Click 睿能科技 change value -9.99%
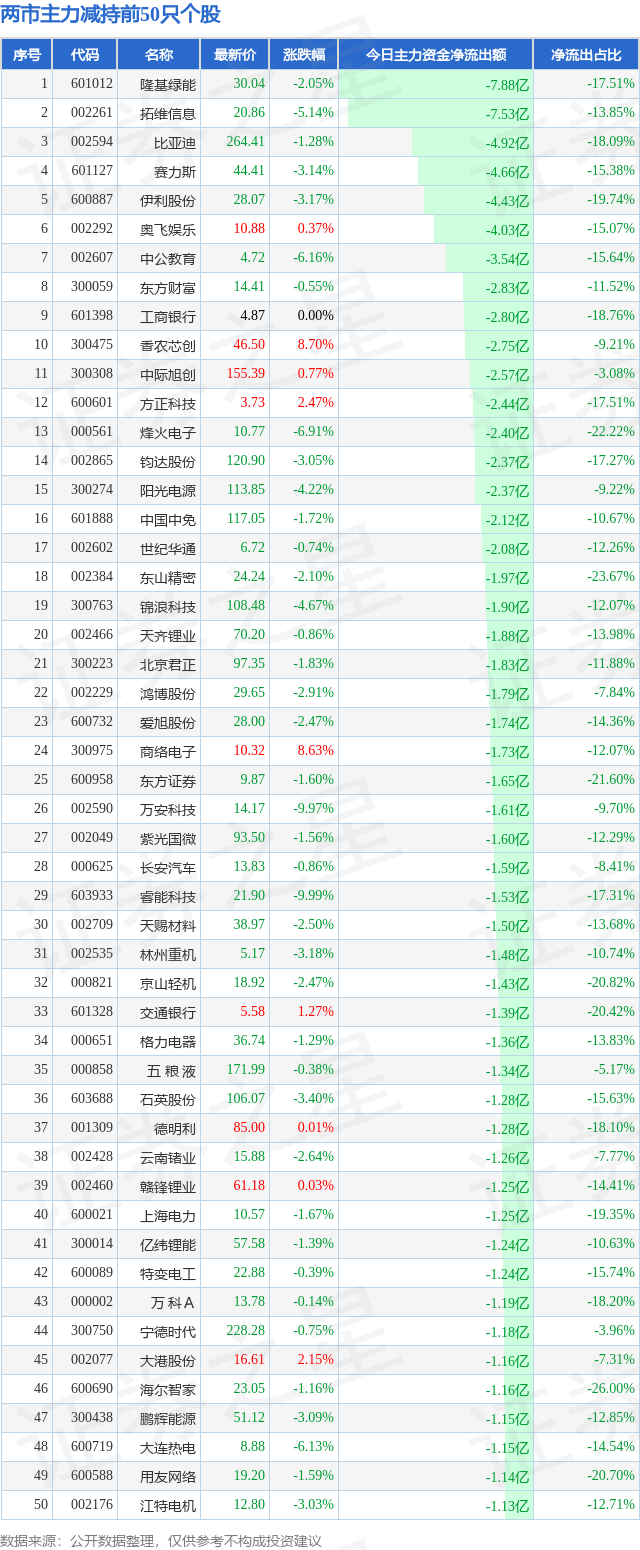Viewport: 640px width, 1550px height. pyautogui.click(x=314, y=896)
